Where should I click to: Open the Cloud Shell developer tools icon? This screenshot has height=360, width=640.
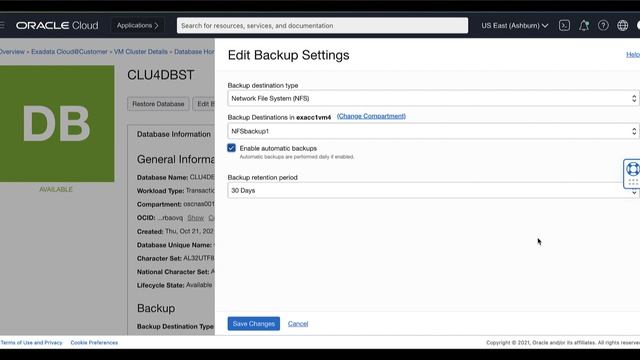[x=564, y=25]
